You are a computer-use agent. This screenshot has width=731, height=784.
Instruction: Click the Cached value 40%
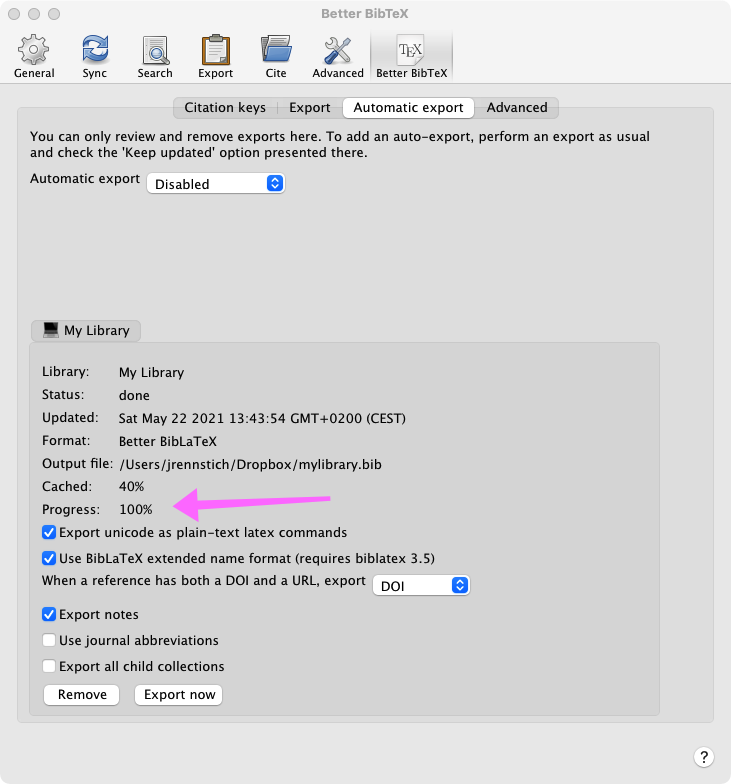132,486
